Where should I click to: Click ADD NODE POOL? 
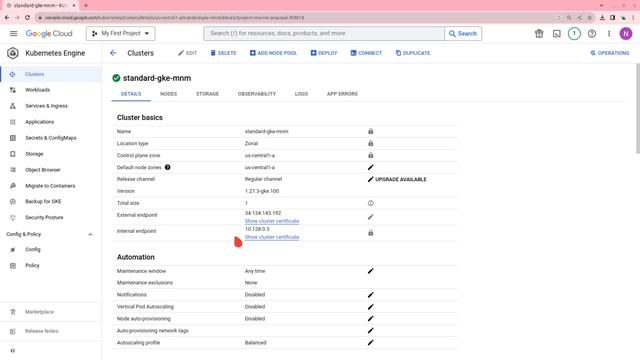coord(273,53)
